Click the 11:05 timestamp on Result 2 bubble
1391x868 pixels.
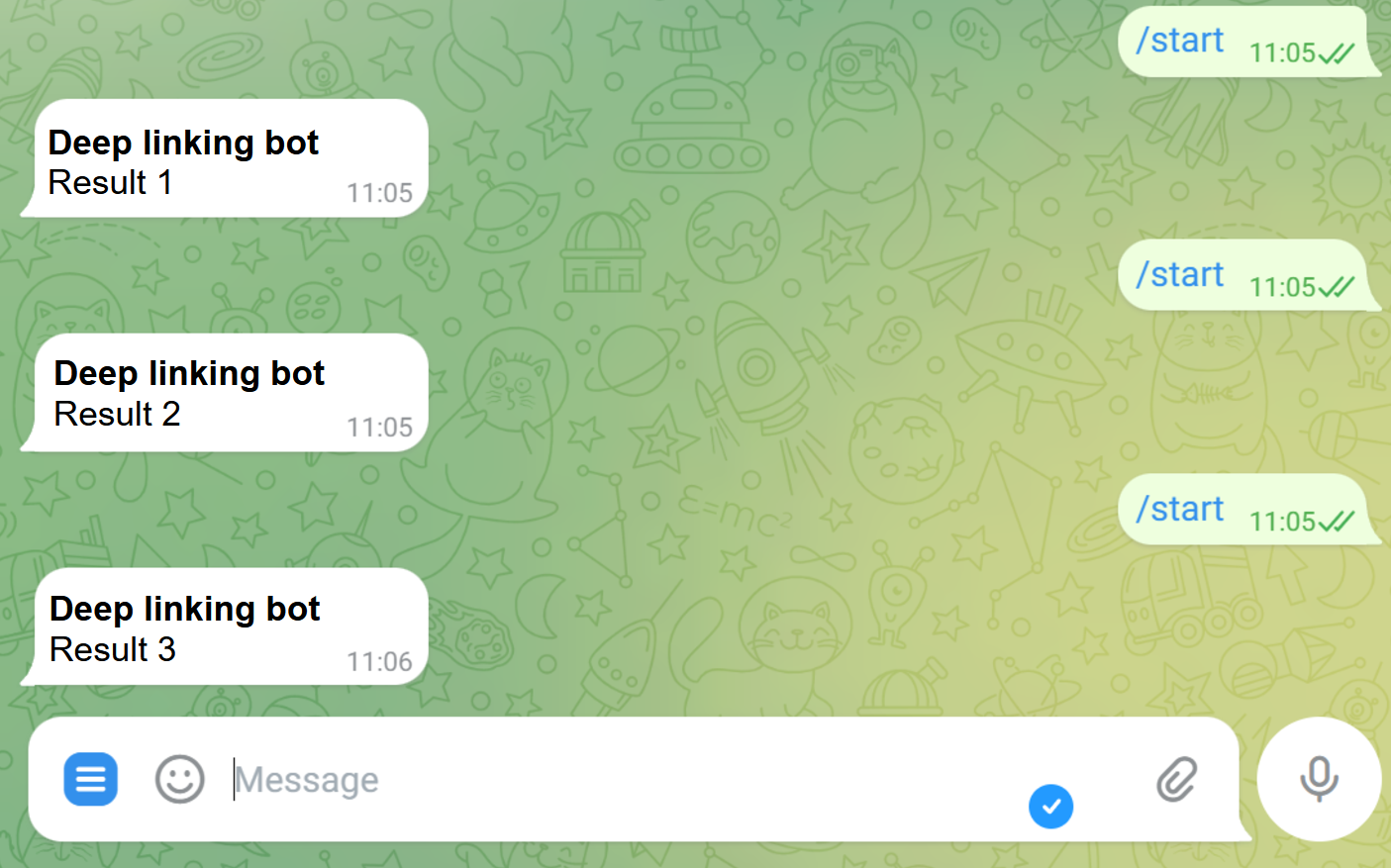click(379, 428)
